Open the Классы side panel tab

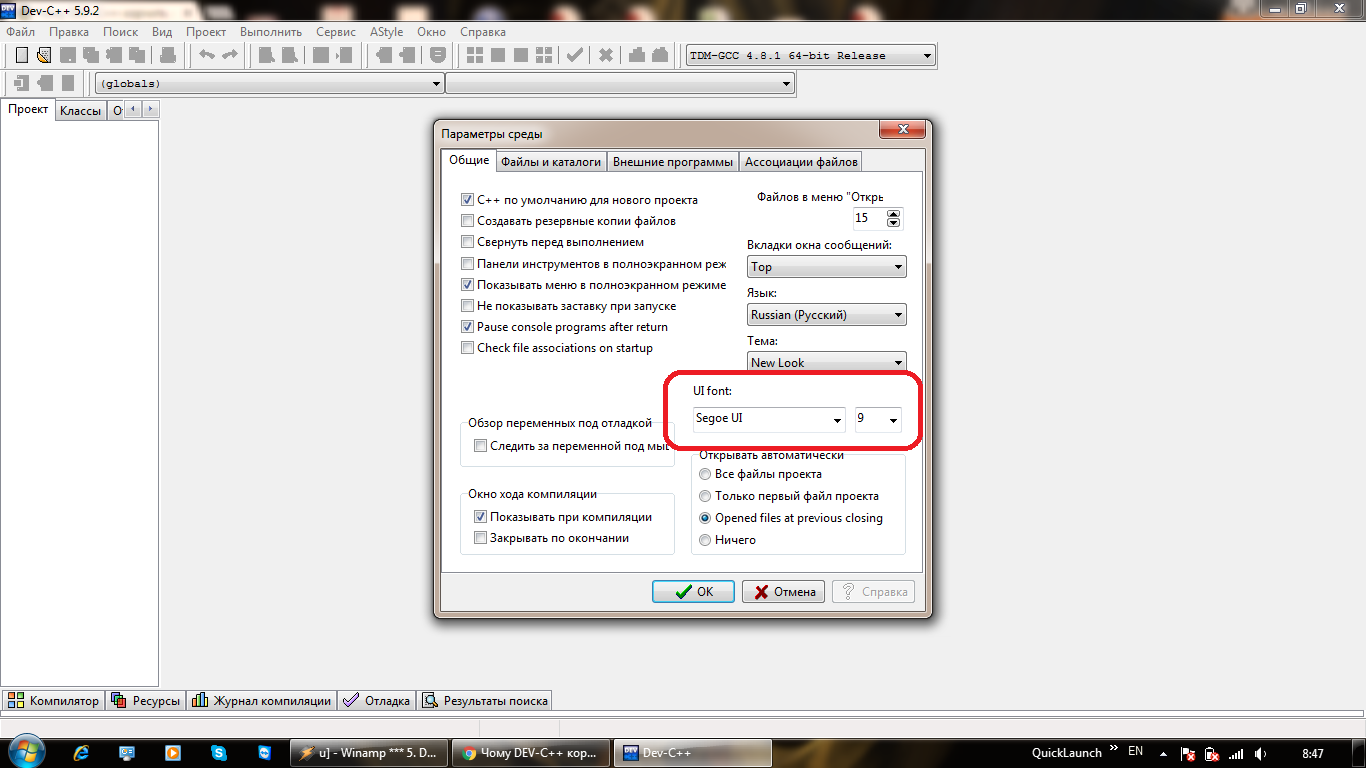coord(80,111)
